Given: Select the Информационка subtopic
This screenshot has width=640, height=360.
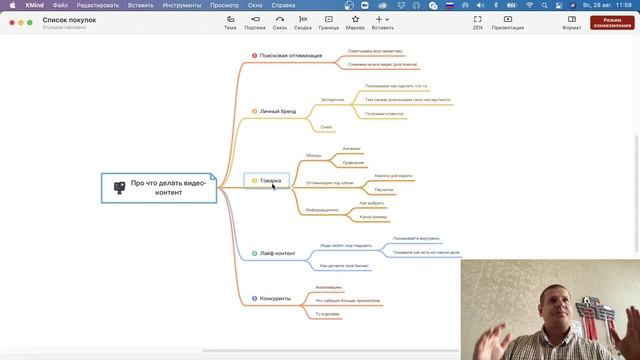Looking at the screenshot, I should pos(322,210).
